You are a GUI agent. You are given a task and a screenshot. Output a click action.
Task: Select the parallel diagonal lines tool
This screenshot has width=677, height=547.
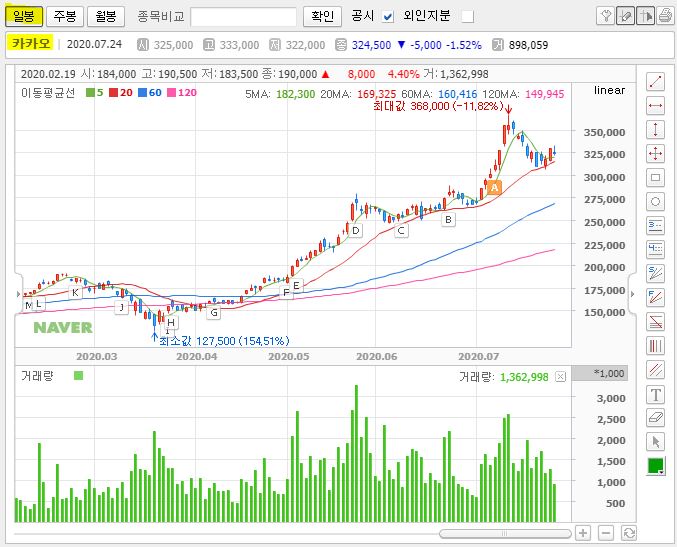tap(655, 370)
